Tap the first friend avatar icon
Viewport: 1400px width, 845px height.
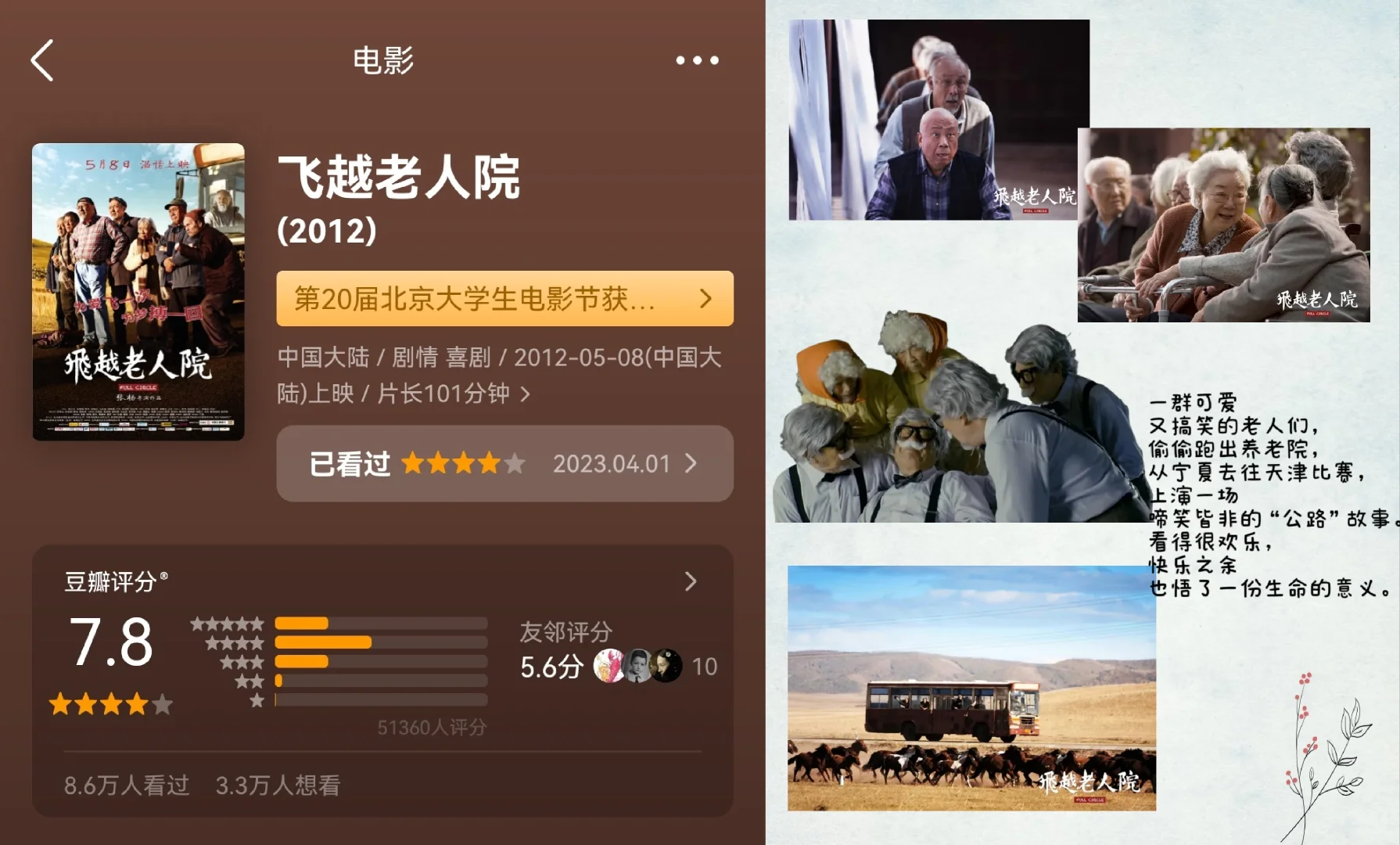click(x=609, y=666)
